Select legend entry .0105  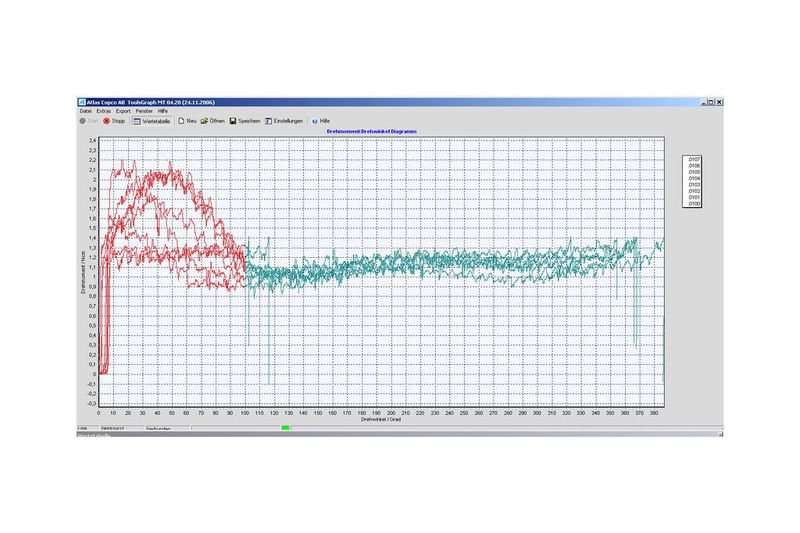click(693, 172)
